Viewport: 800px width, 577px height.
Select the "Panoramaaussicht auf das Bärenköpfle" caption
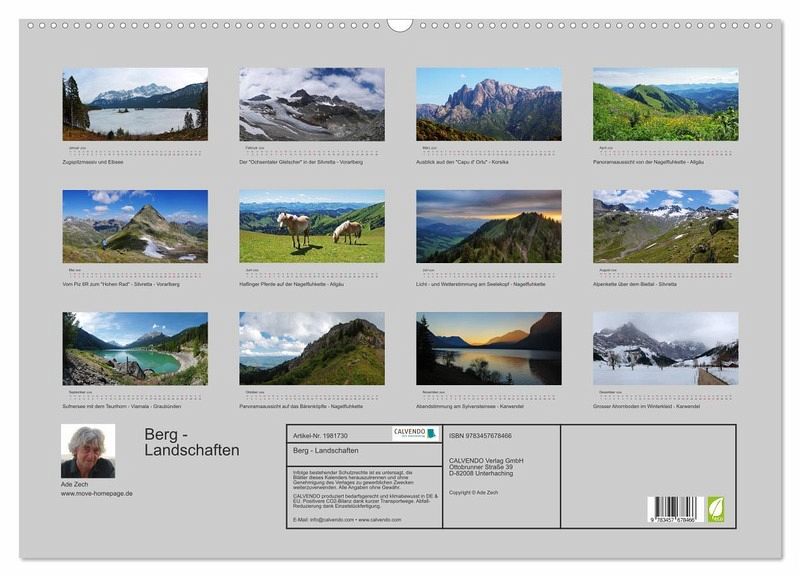click(301, 407)
